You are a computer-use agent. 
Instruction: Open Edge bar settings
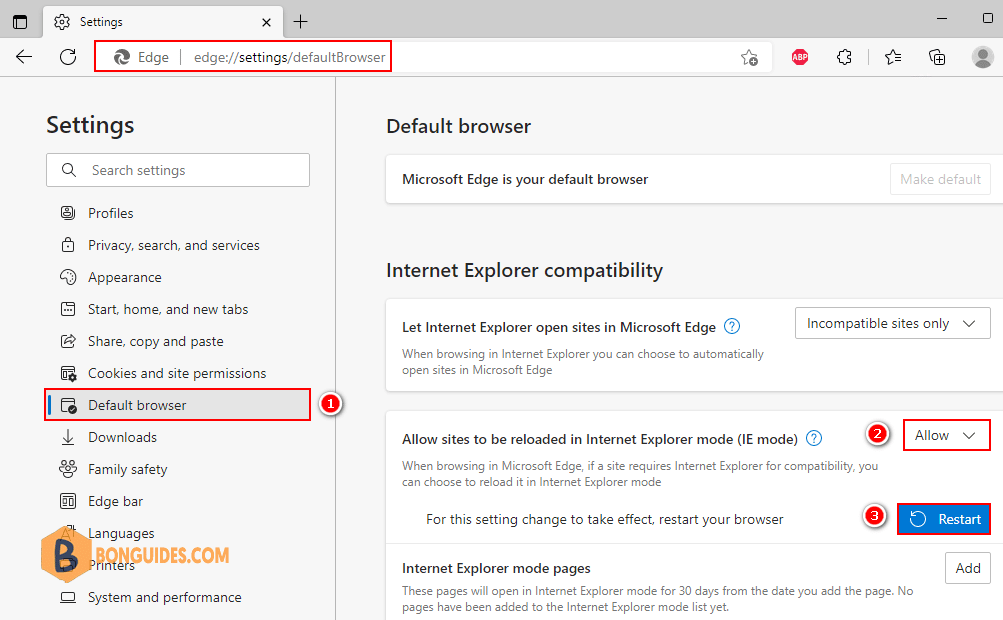pos(178,501)
